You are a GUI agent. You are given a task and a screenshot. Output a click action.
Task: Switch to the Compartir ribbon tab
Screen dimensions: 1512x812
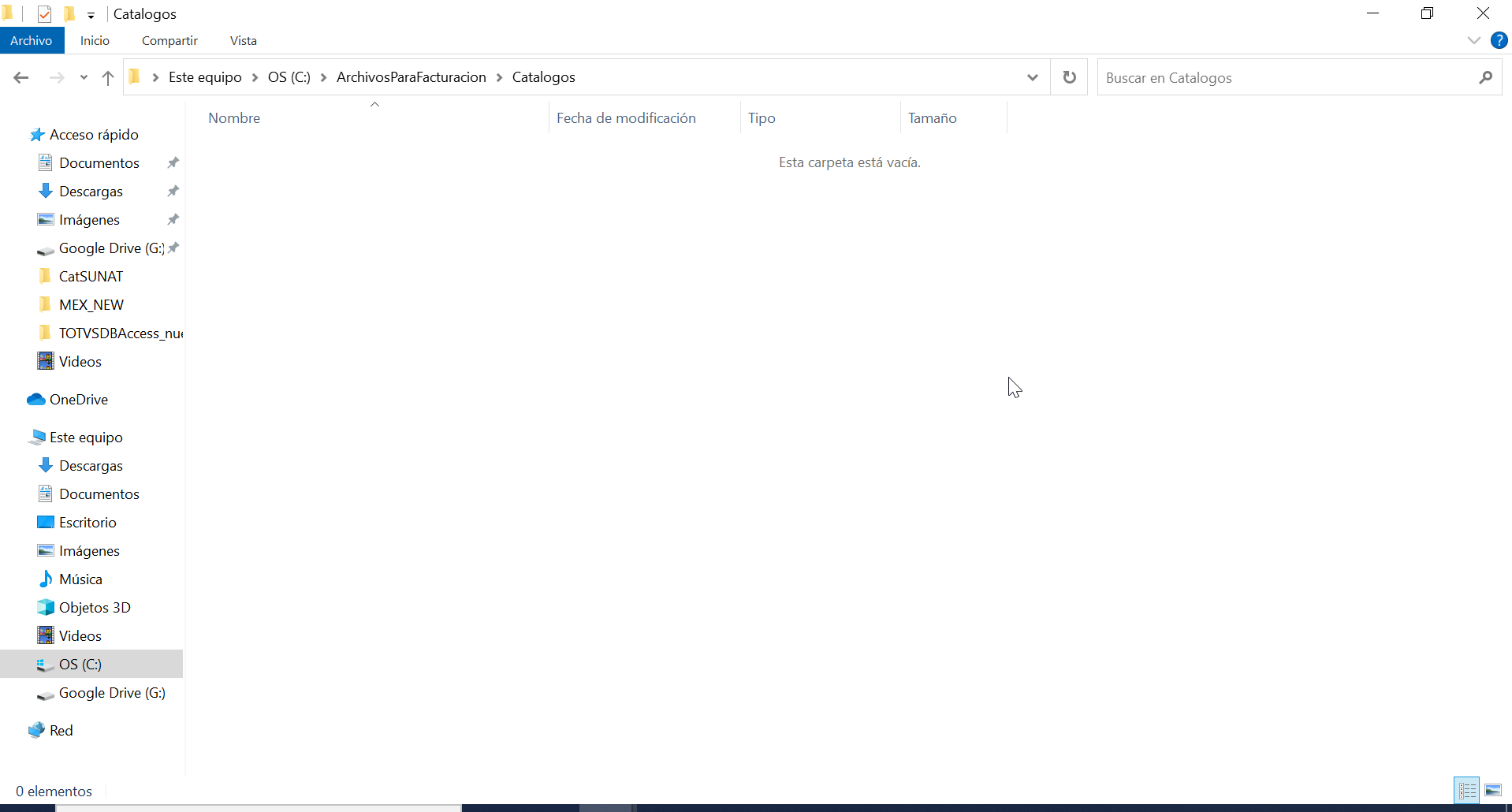[169, 40]
